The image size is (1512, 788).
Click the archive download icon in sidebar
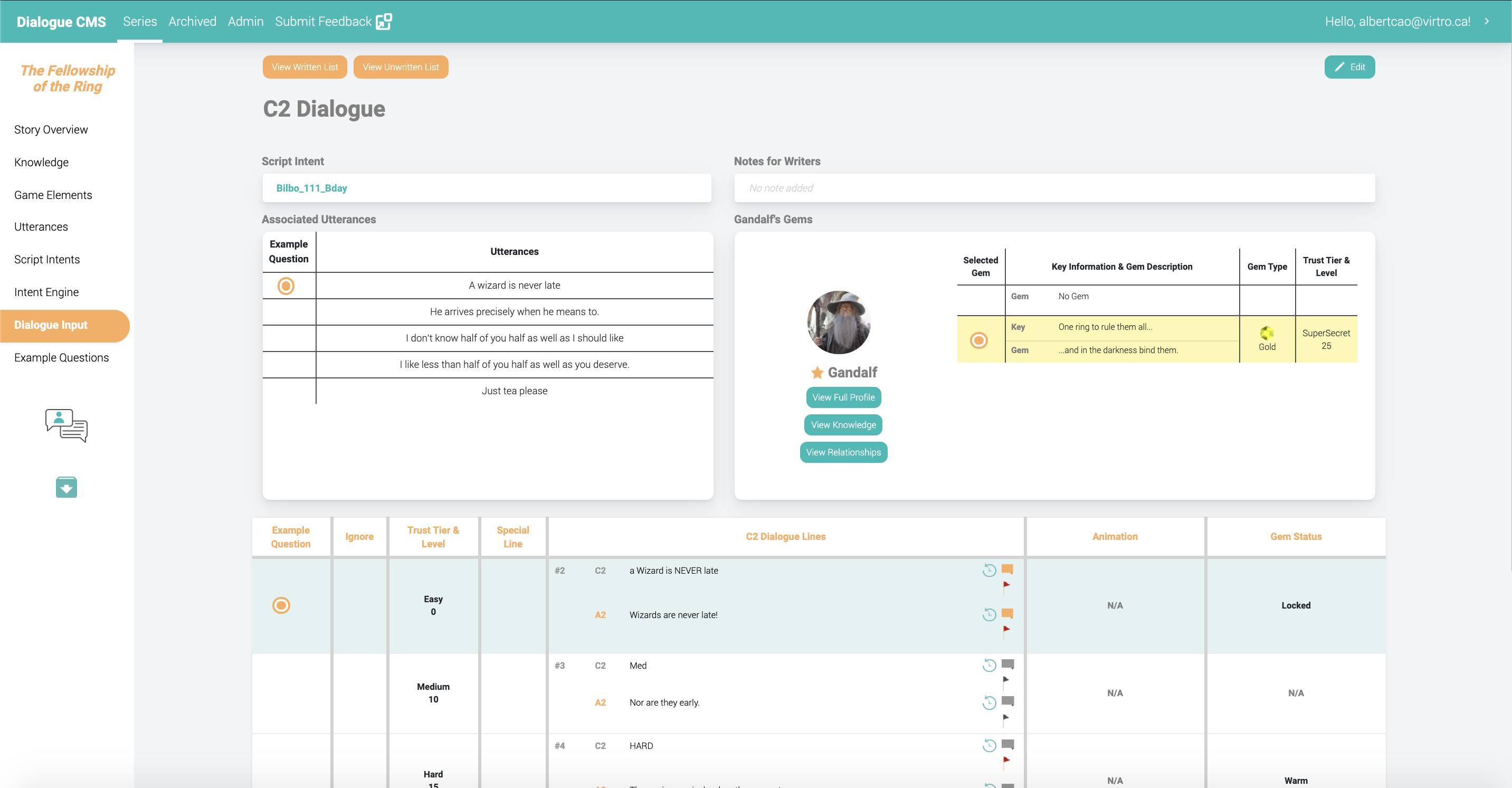(66, 487)
